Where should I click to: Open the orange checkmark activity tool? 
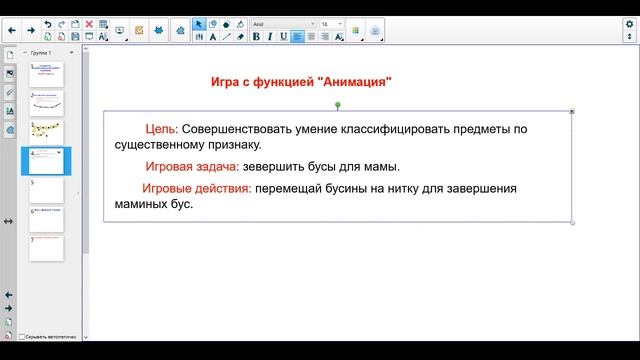[139, 31]
